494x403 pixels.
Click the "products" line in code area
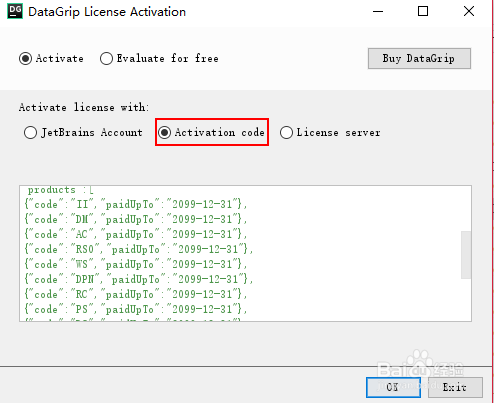tap(60, 190)
